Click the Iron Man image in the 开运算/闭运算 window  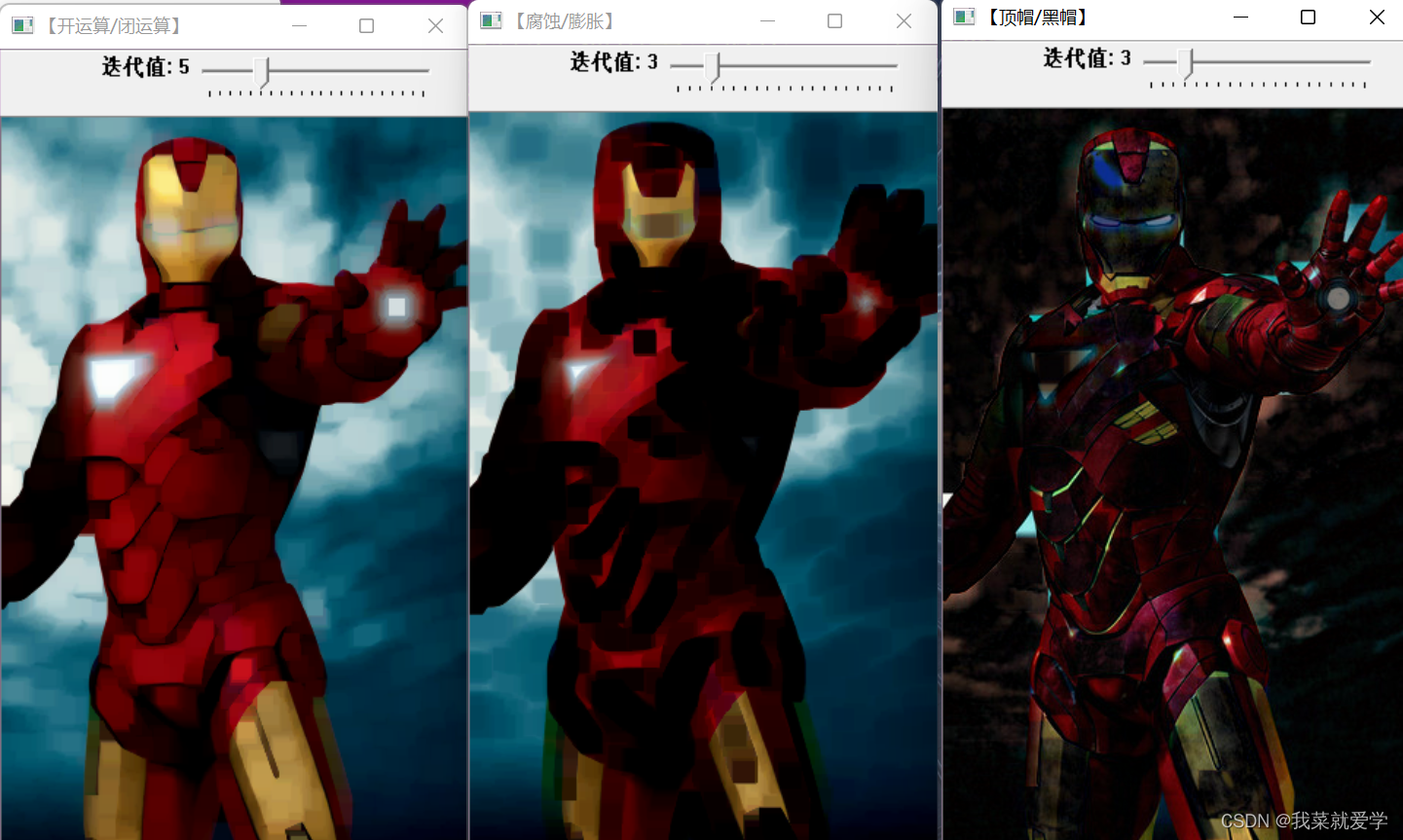coord(234,478)
